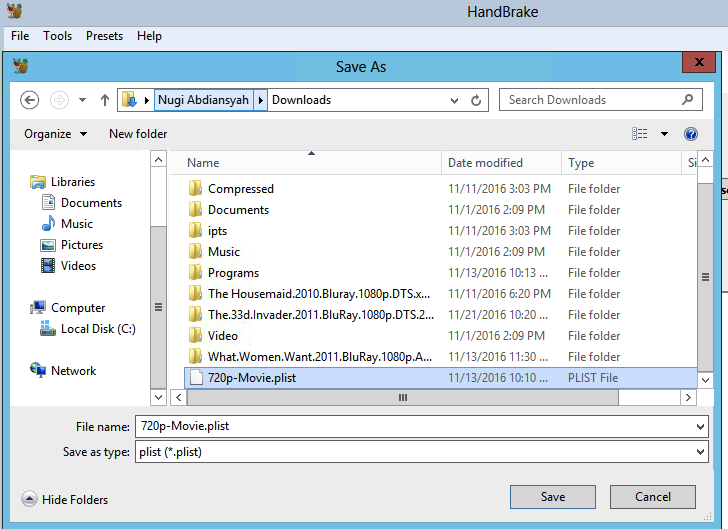Click the Compressed folder icon
This screenshot has height=529, width=728.
point(195,189)
